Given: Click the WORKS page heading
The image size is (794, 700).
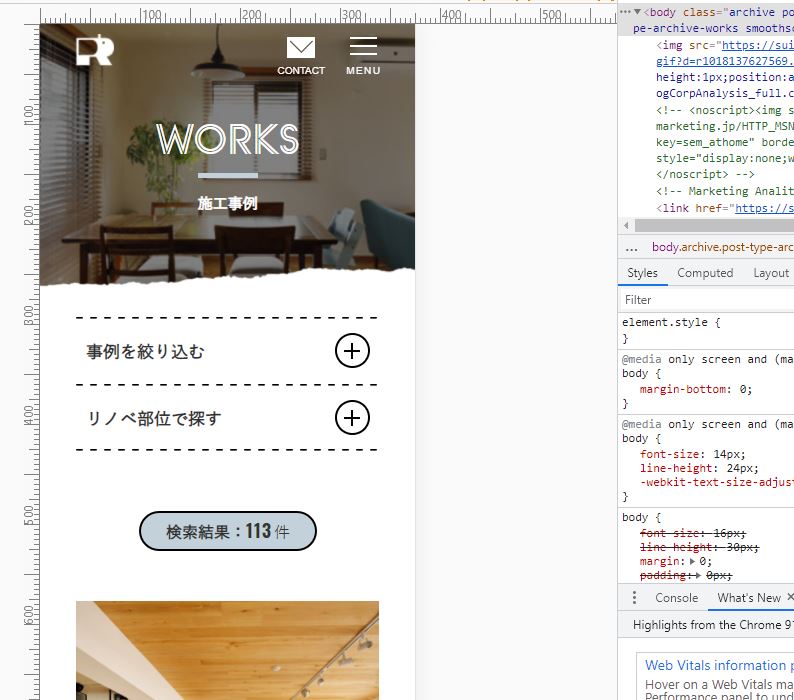Looking at the screenshot, I should [x=227, y=138].
